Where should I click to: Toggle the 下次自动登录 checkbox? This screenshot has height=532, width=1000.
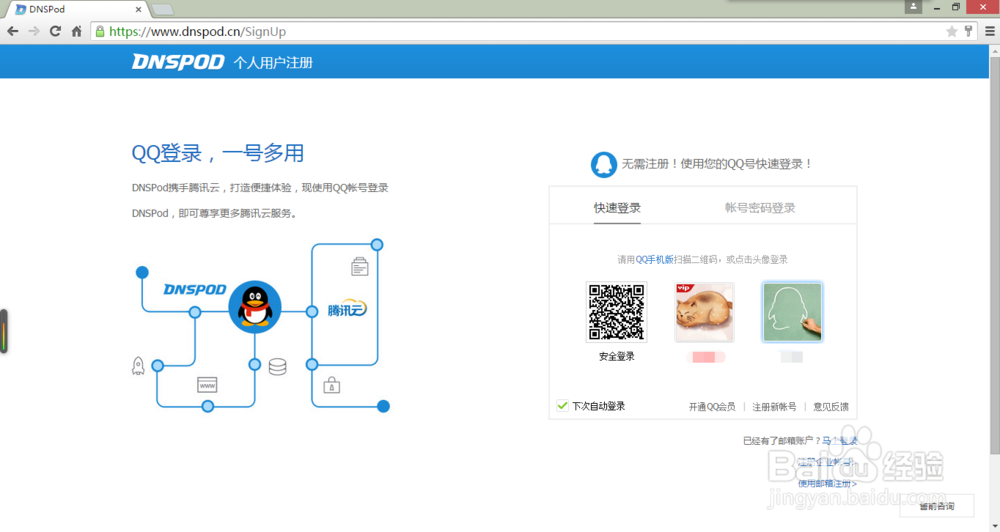point(562,406)
